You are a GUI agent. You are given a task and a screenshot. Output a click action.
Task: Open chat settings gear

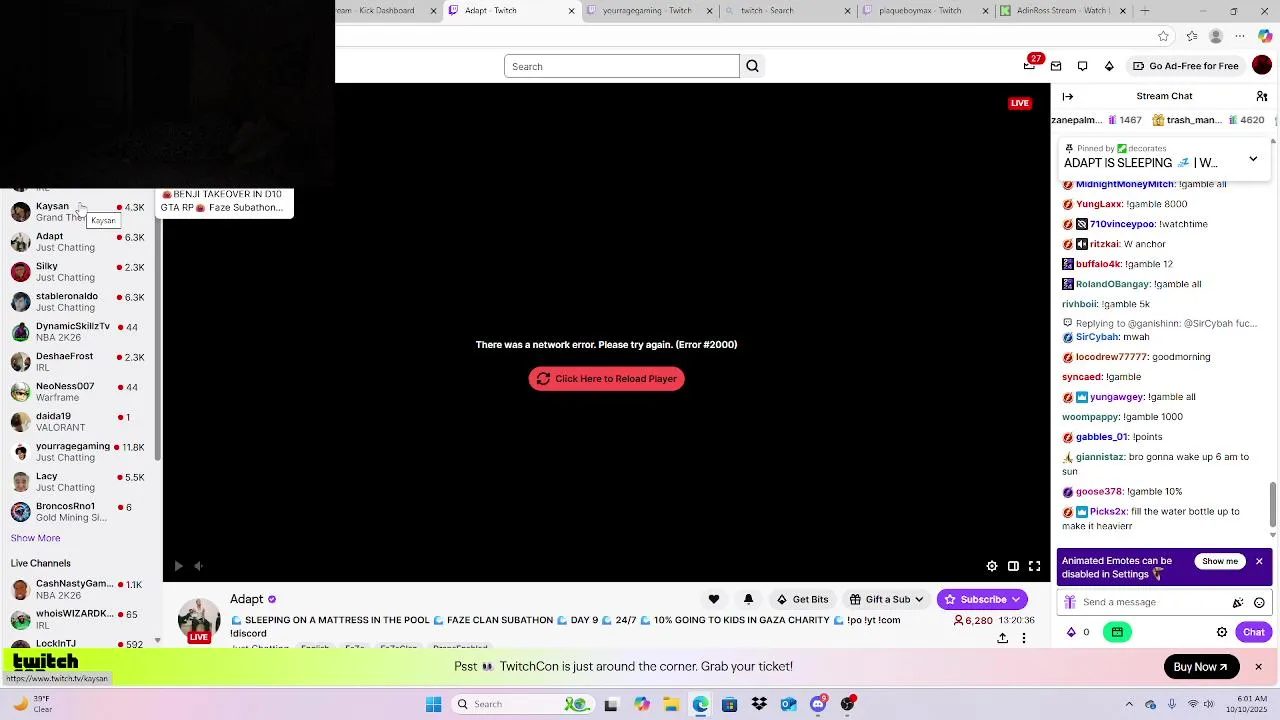pyautogui.click(x=1221, y=632)
